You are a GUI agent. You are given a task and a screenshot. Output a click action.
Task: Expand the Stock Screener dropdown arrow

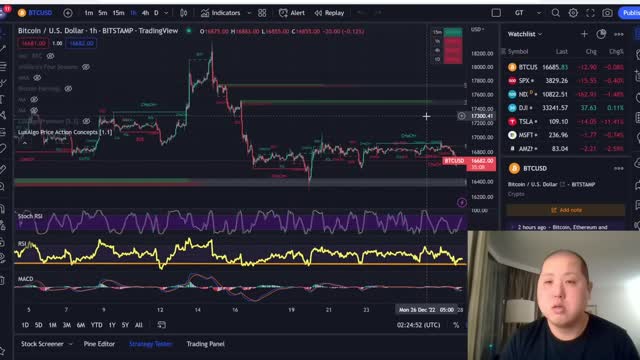click(70, 344)
